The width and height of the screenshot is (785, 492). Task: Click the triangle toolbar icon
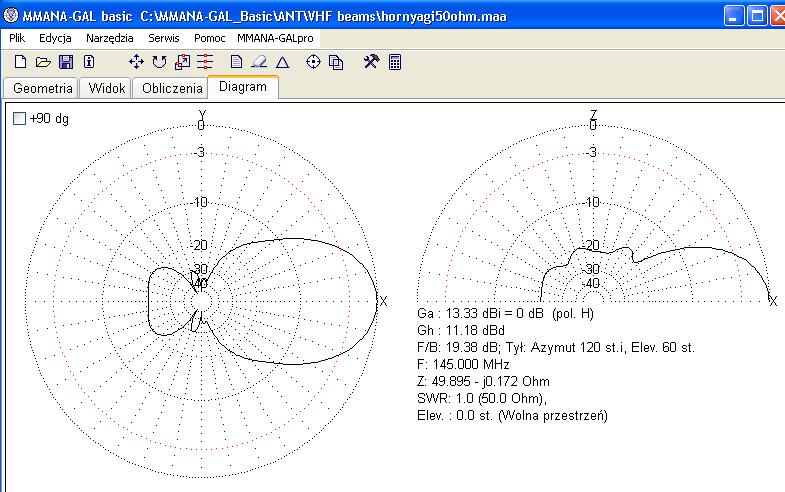click(x=282, y=62)
